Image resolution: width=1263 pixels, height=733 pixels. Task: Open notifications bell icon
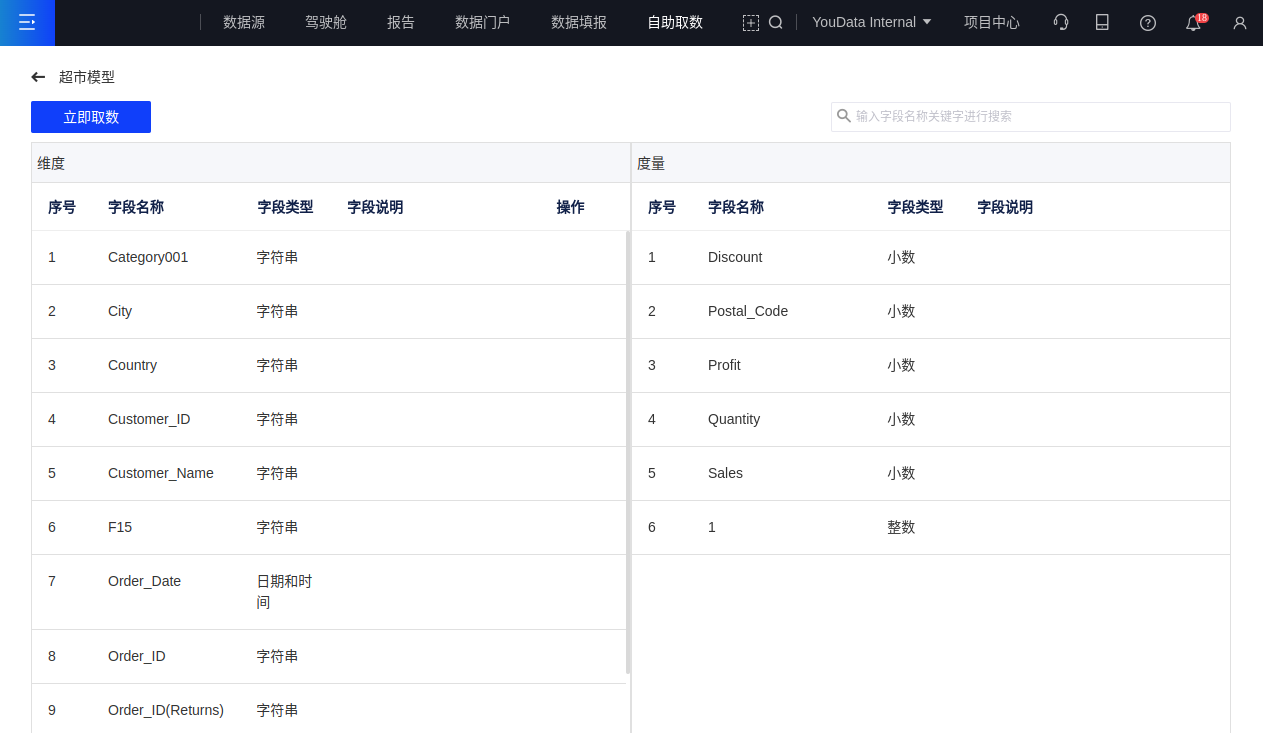coord(1193,23)
